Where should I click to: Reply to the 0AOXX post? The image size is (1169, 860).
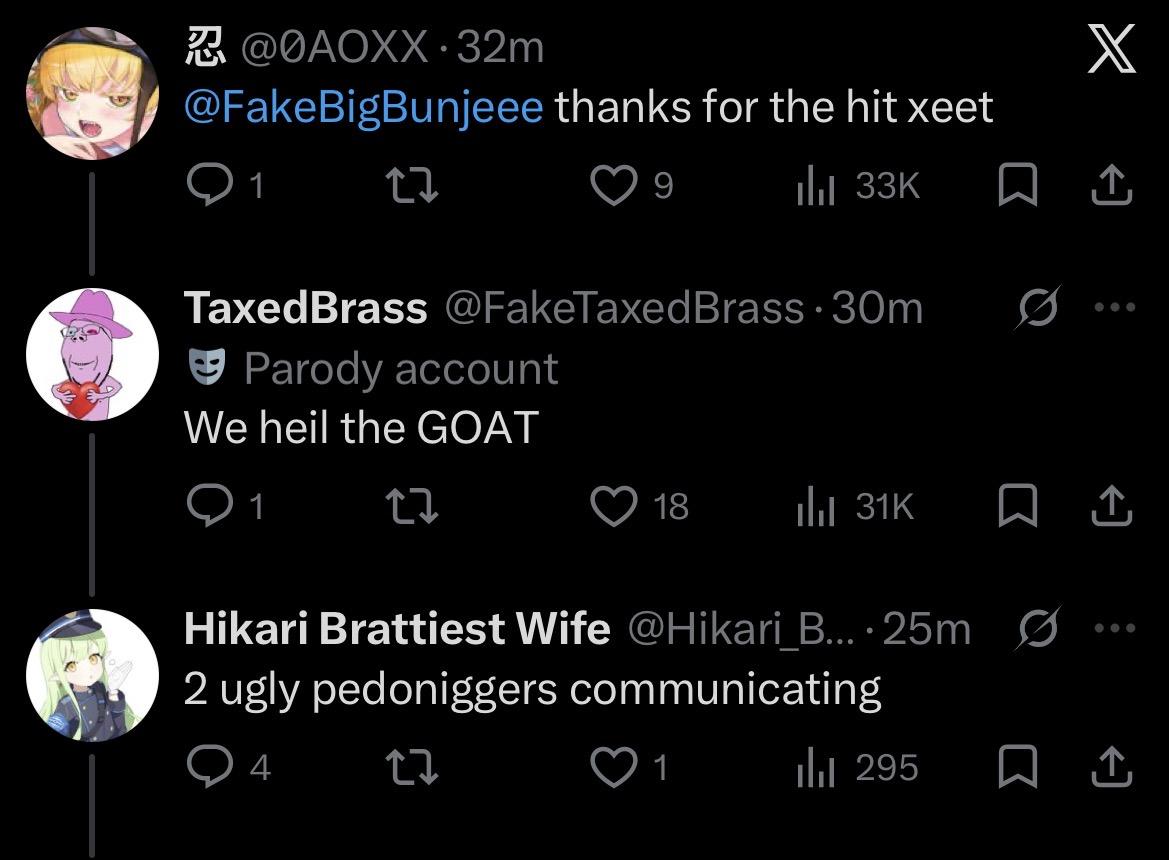click(x=208, y=186)
